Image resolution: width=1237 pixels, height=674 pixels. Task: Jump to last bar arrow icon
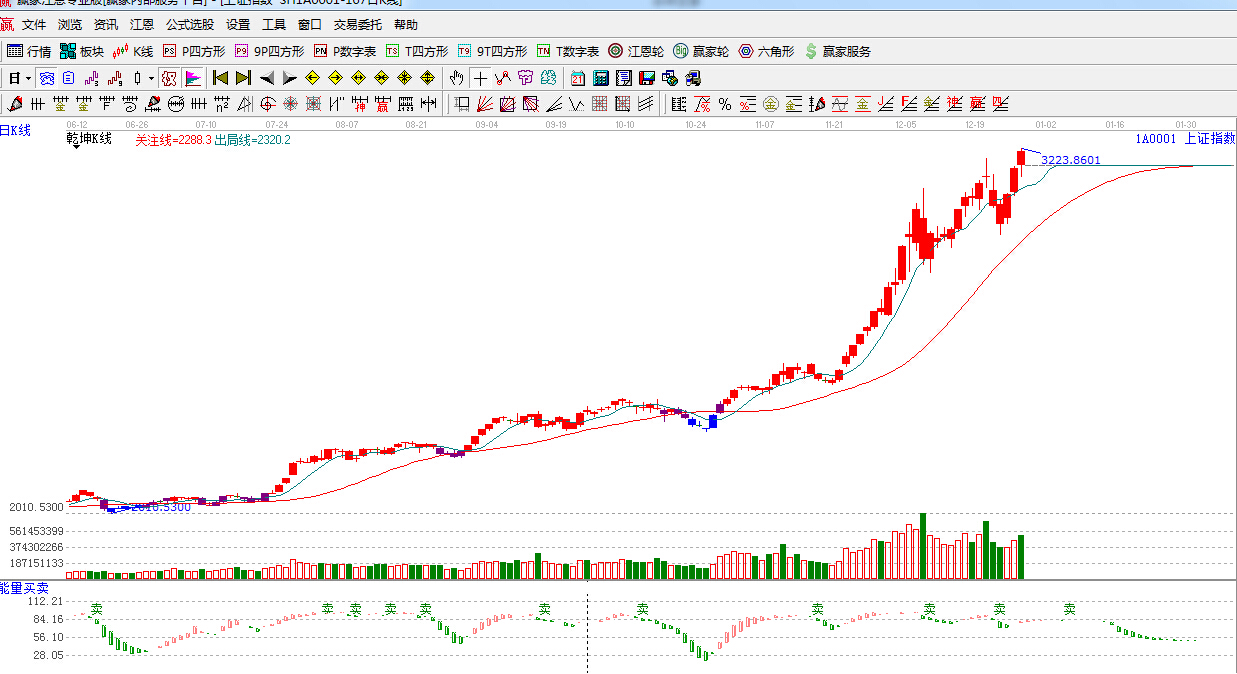pos(243,78)
